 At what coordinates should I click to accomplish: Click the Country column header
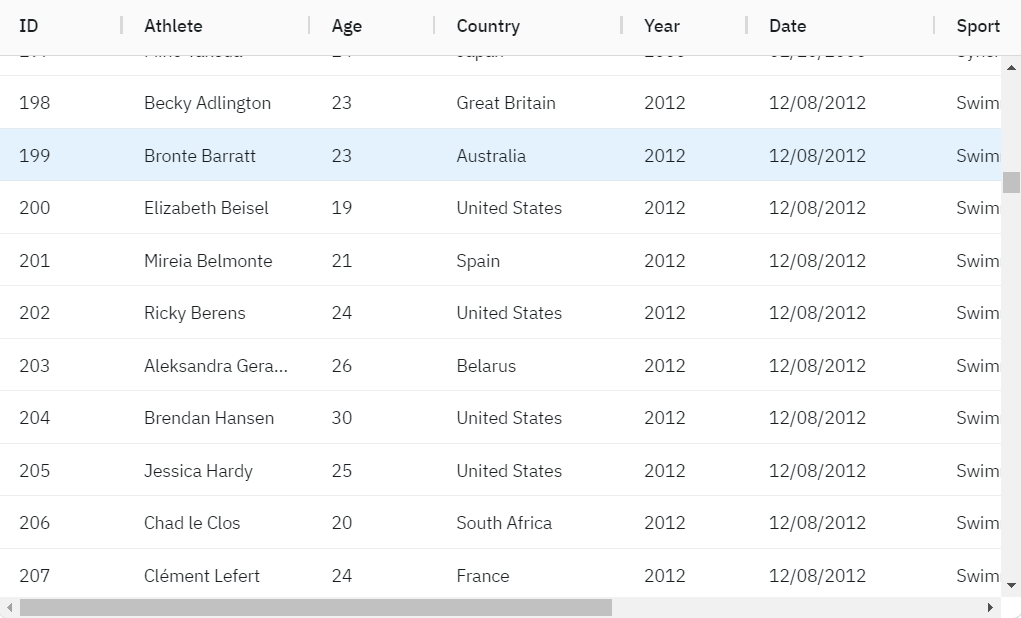488,26
